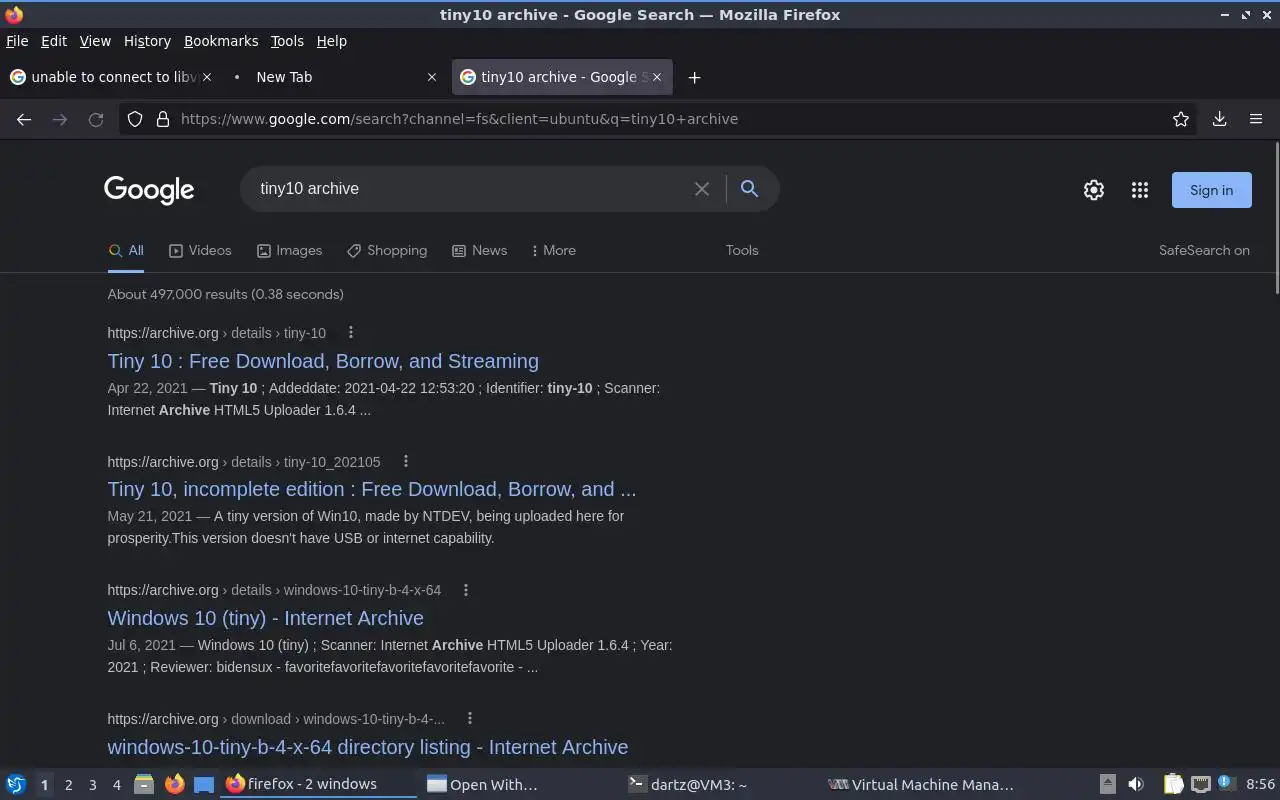Submit search with the magnifier icon
The image size is (1280, 800).
click(x=749, y=188)
